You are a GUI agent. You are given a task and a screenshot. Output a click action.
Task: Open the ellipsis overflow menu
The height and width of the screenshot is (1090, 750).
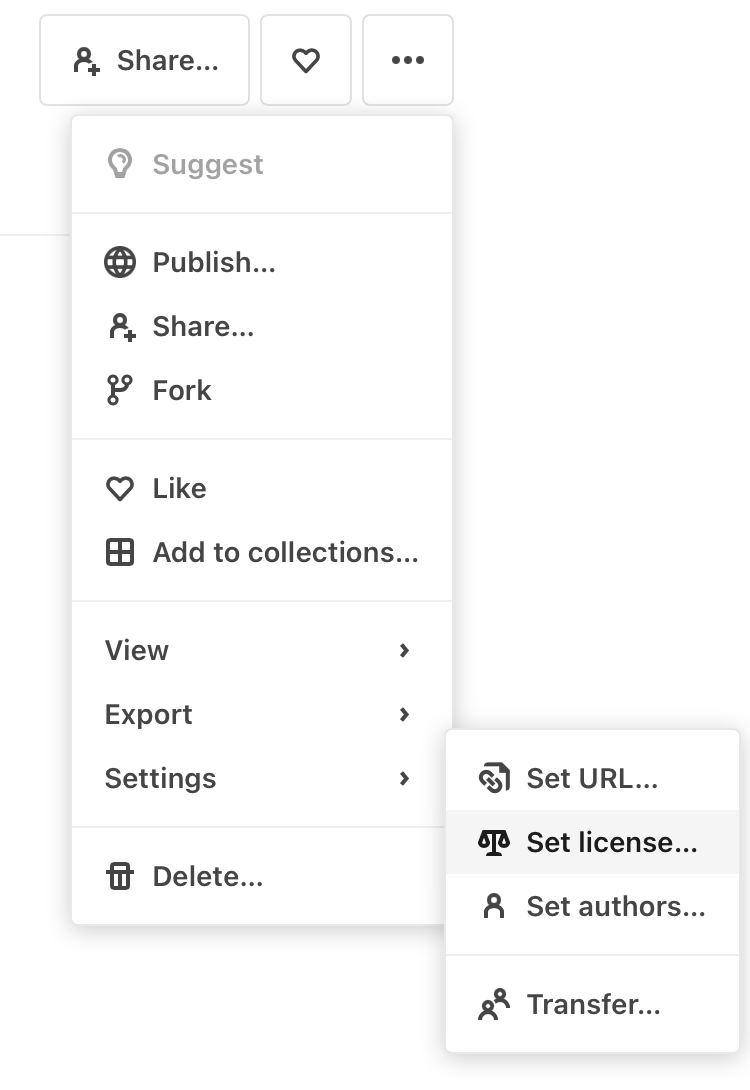[x=408, y=60]
